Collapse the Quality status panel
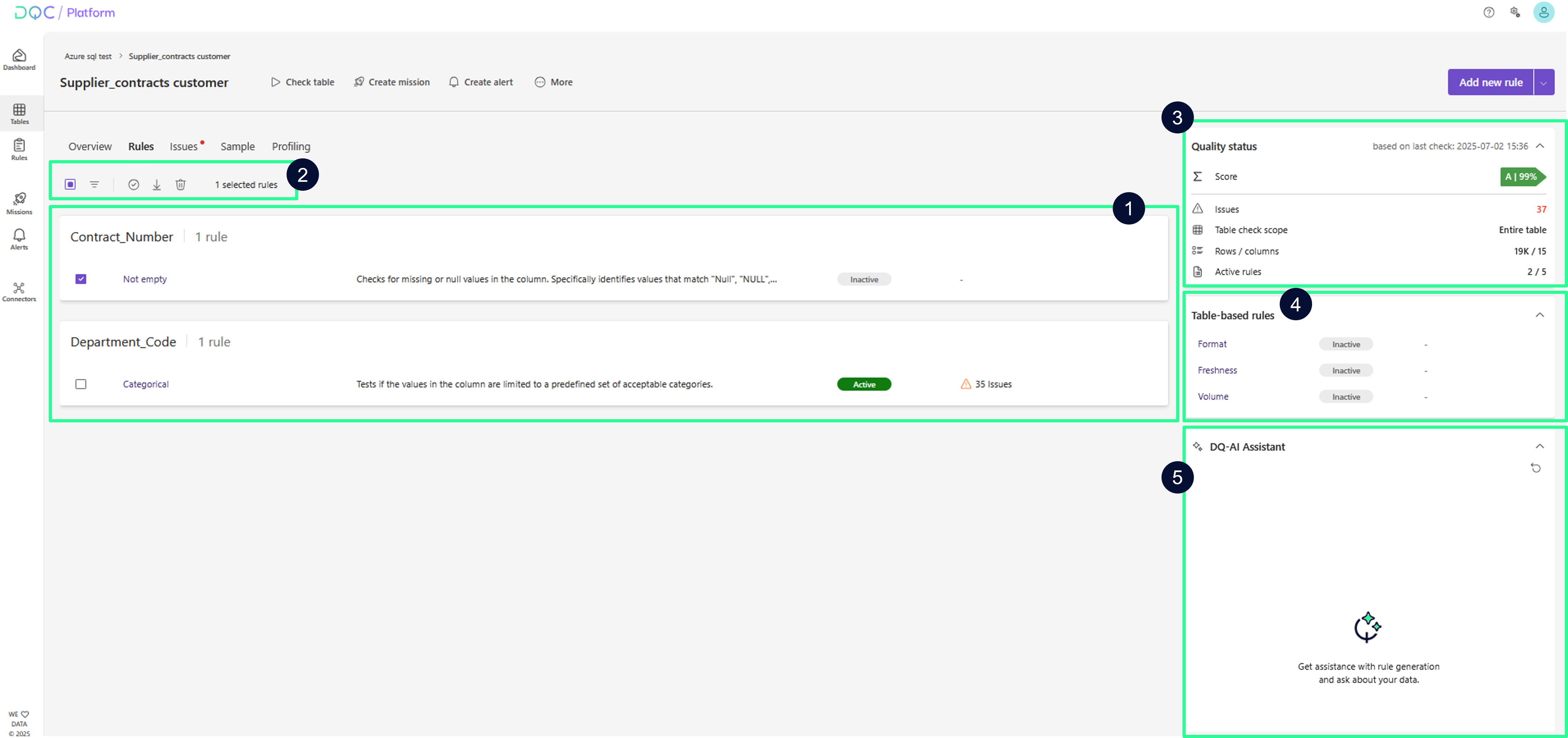1568x738 pixels. (1540, 146)
